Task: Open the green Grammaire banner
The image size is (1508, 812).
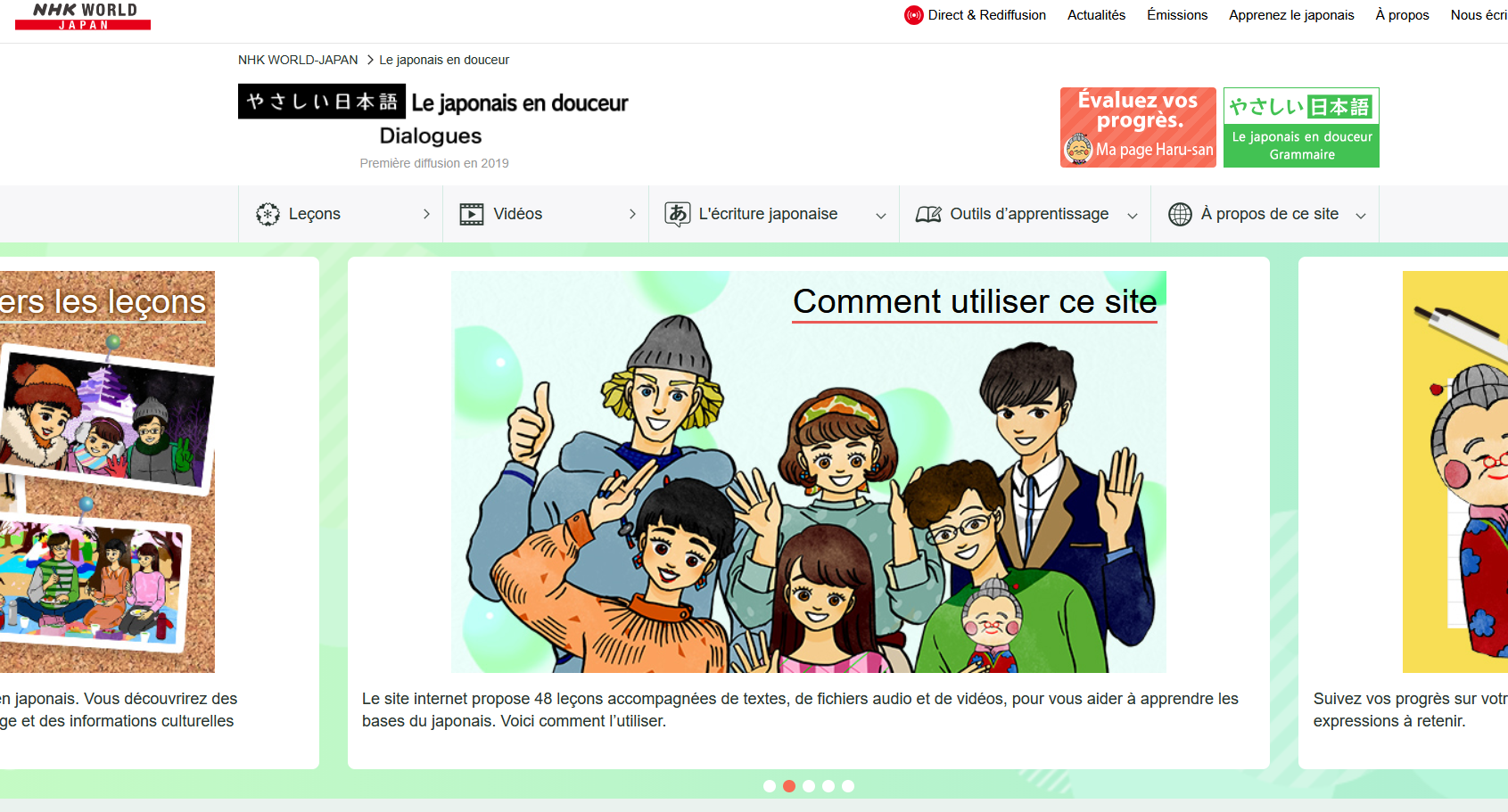Action: 1301,127
